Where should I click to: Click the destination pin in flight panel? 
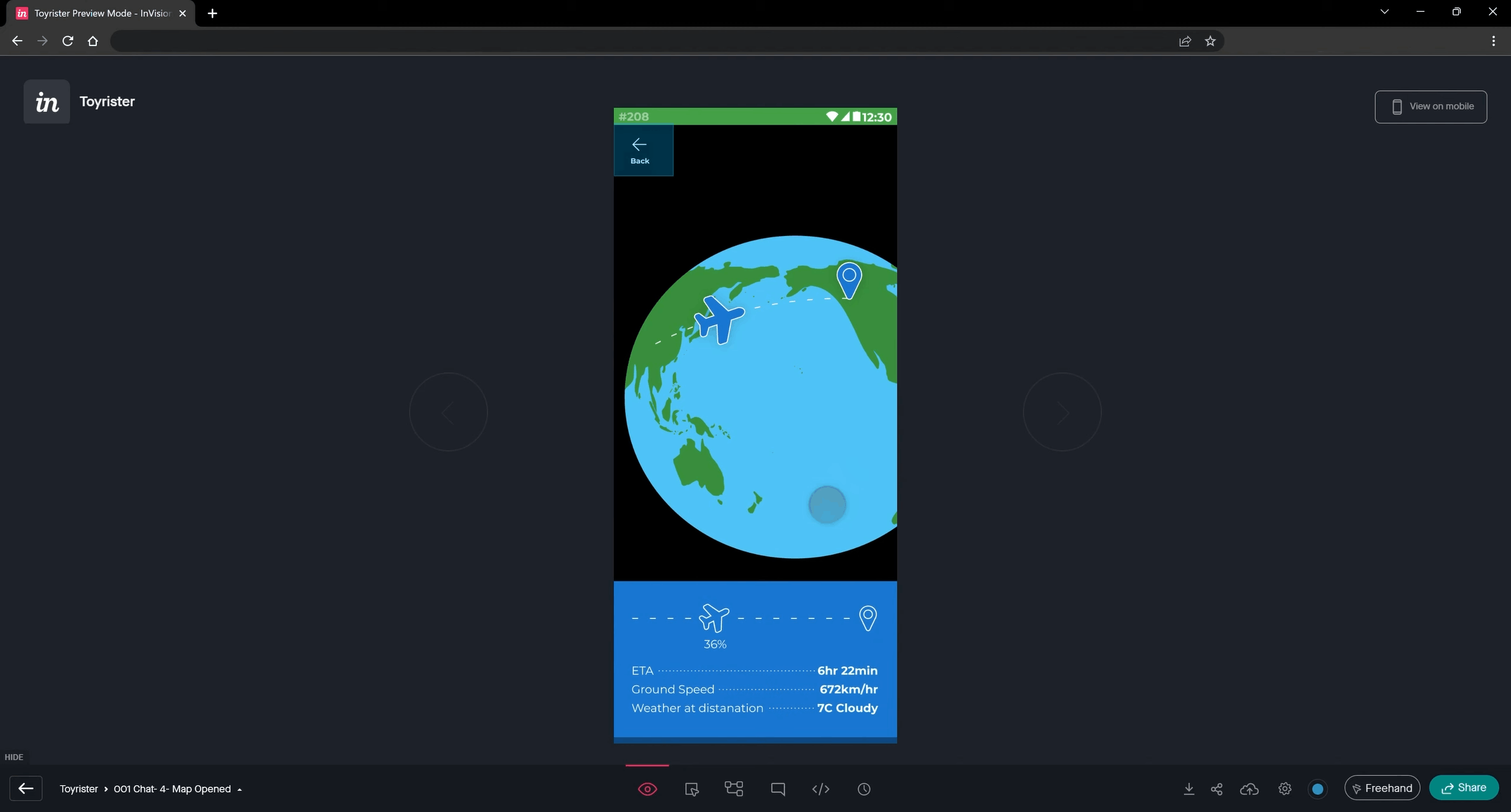coord(868,618)
